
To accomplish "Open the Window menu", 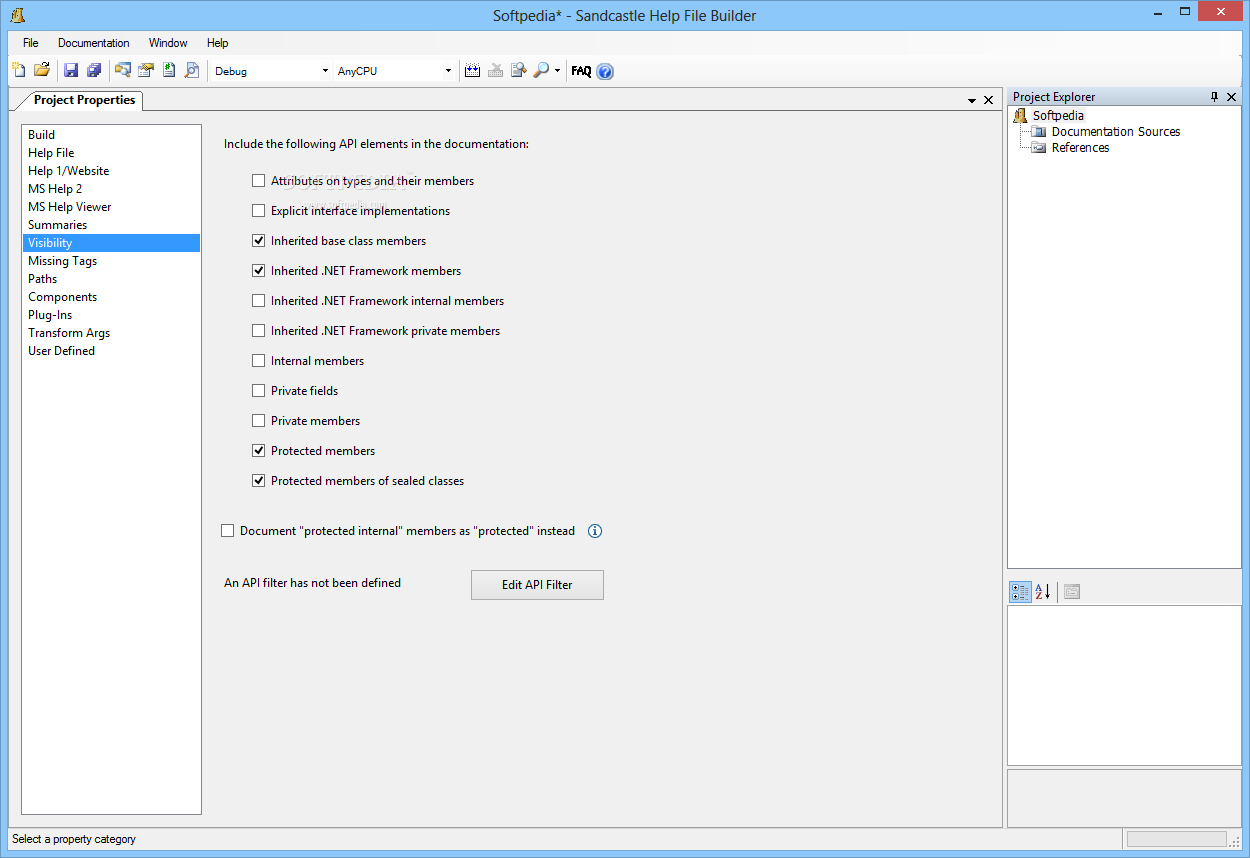I will (168, 43).
